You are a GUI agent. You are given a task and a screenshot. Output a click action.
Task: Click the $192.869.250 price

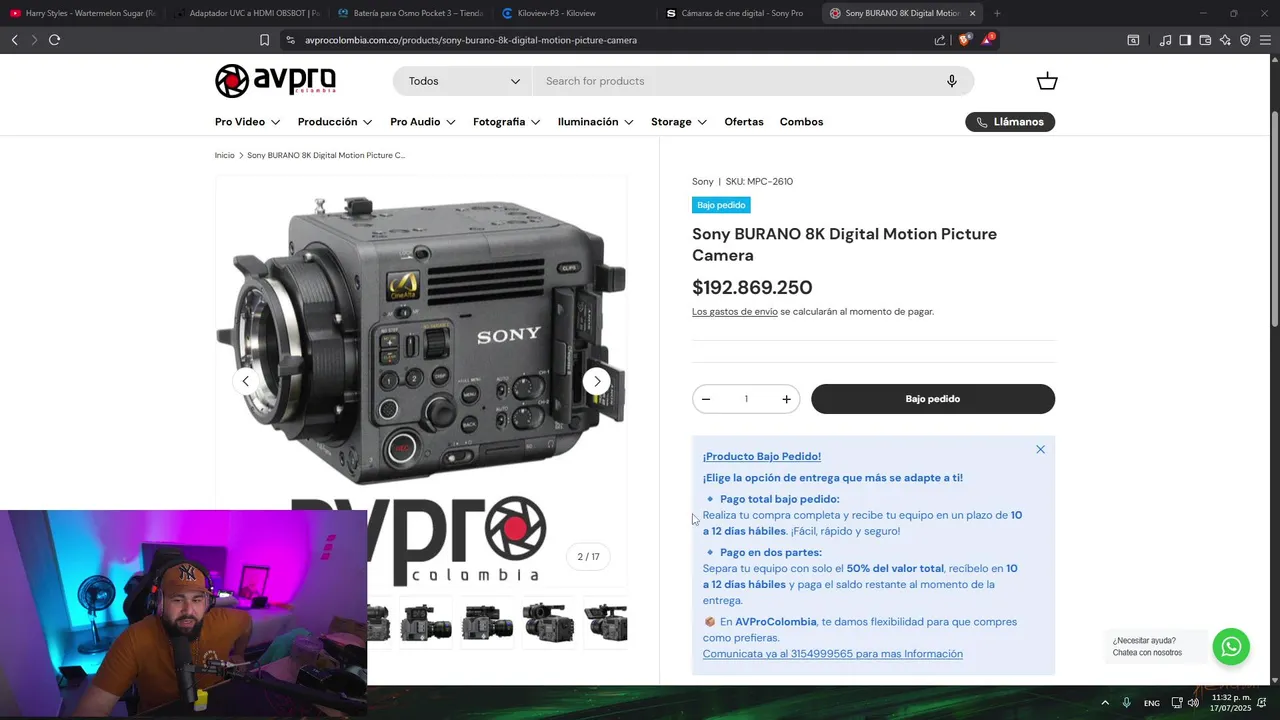pos(752,288)
